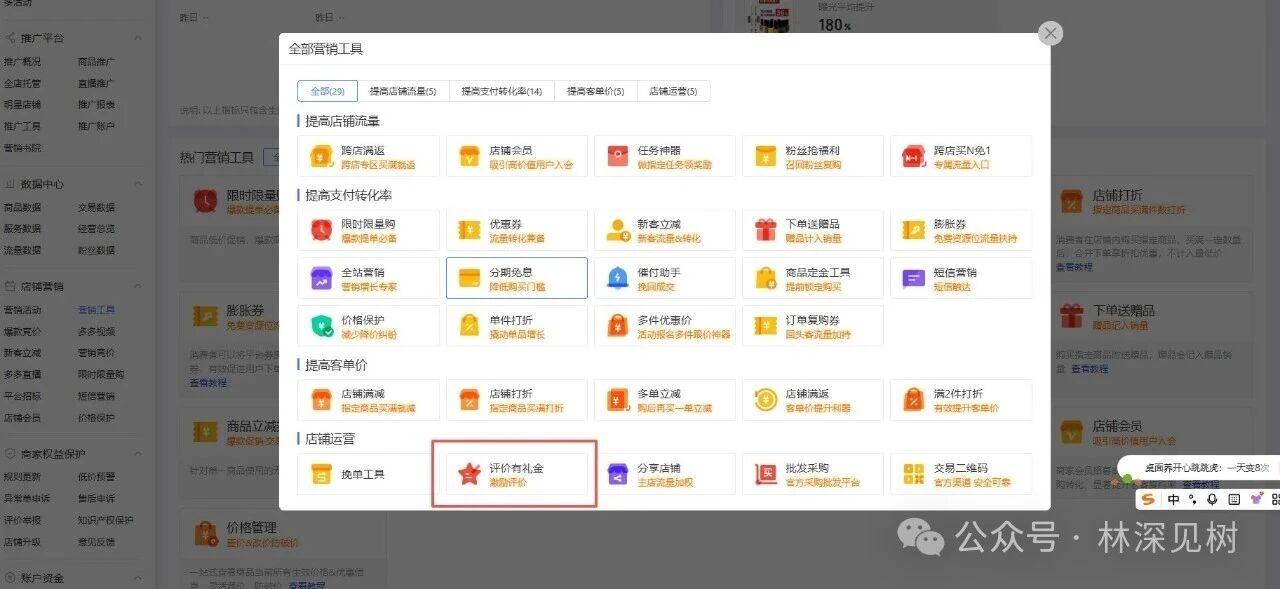Open the 评价有礼金 star icon tool
The image size is (1280, 589).
point(468,474)
